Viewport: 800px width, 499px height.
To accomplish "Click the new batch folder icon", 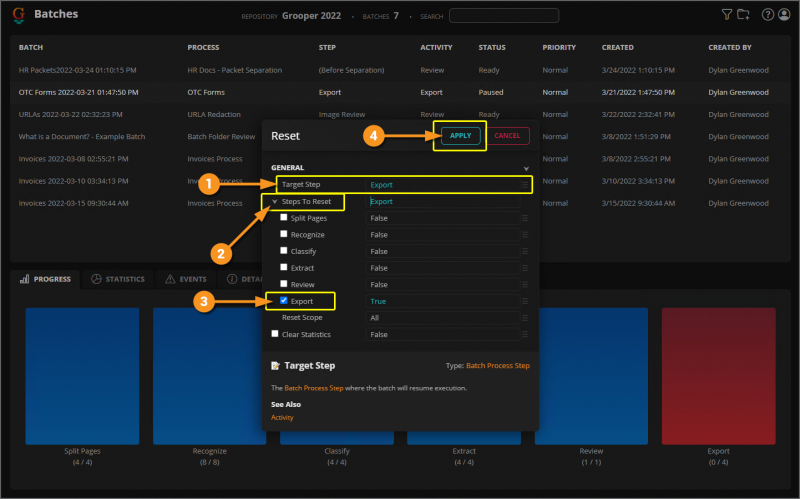I will pyautogui.click(x=743, y=14).
